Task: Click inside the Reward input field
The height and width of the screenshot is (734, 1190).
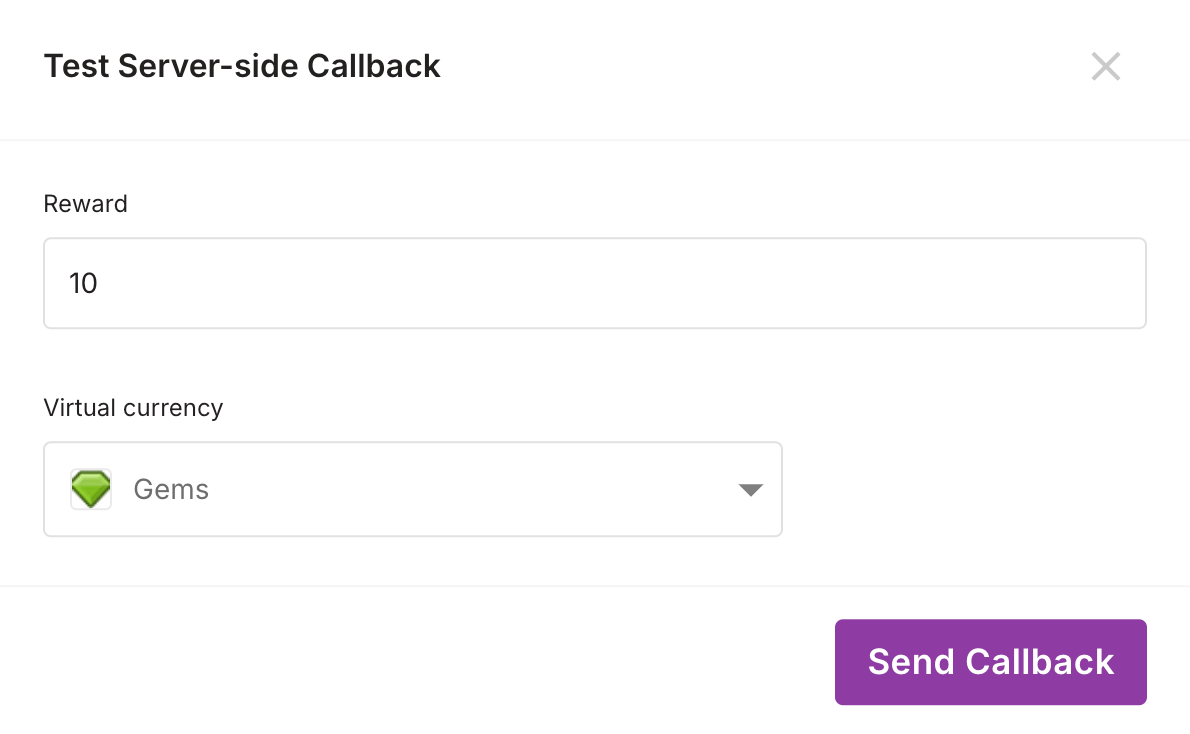Action: point(595,283)
